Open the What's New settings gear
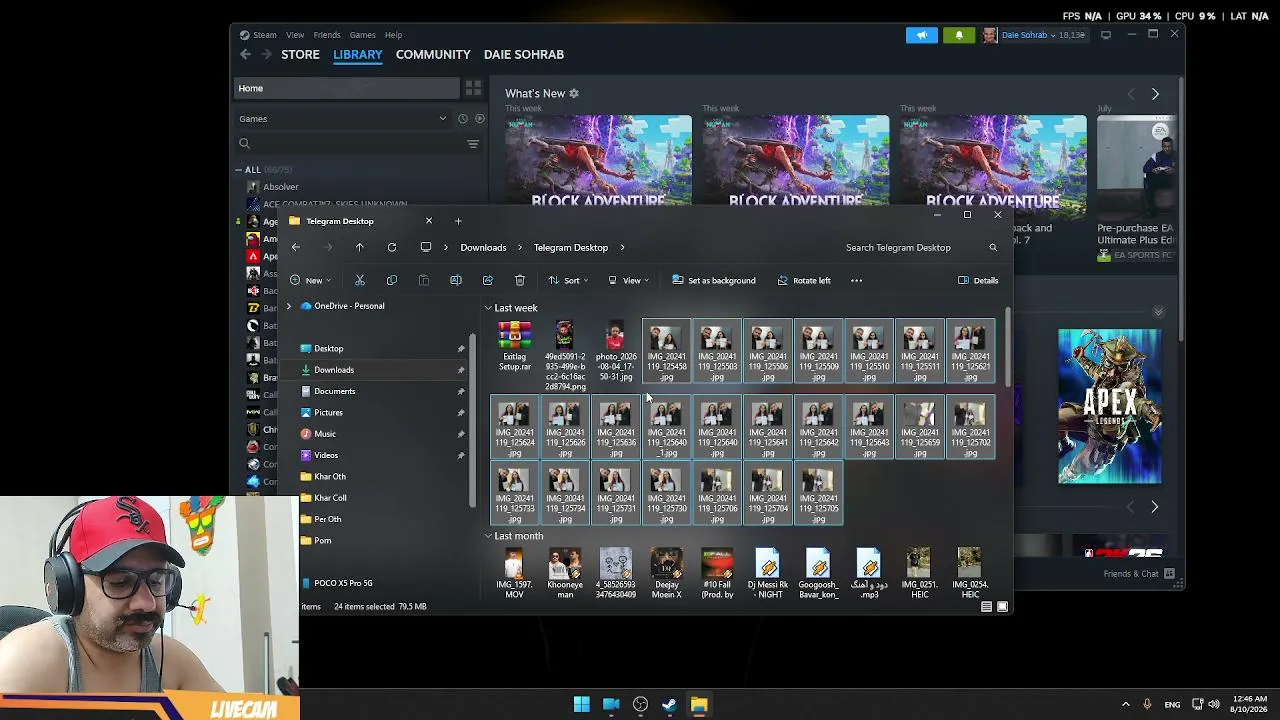 click(574, 93)
